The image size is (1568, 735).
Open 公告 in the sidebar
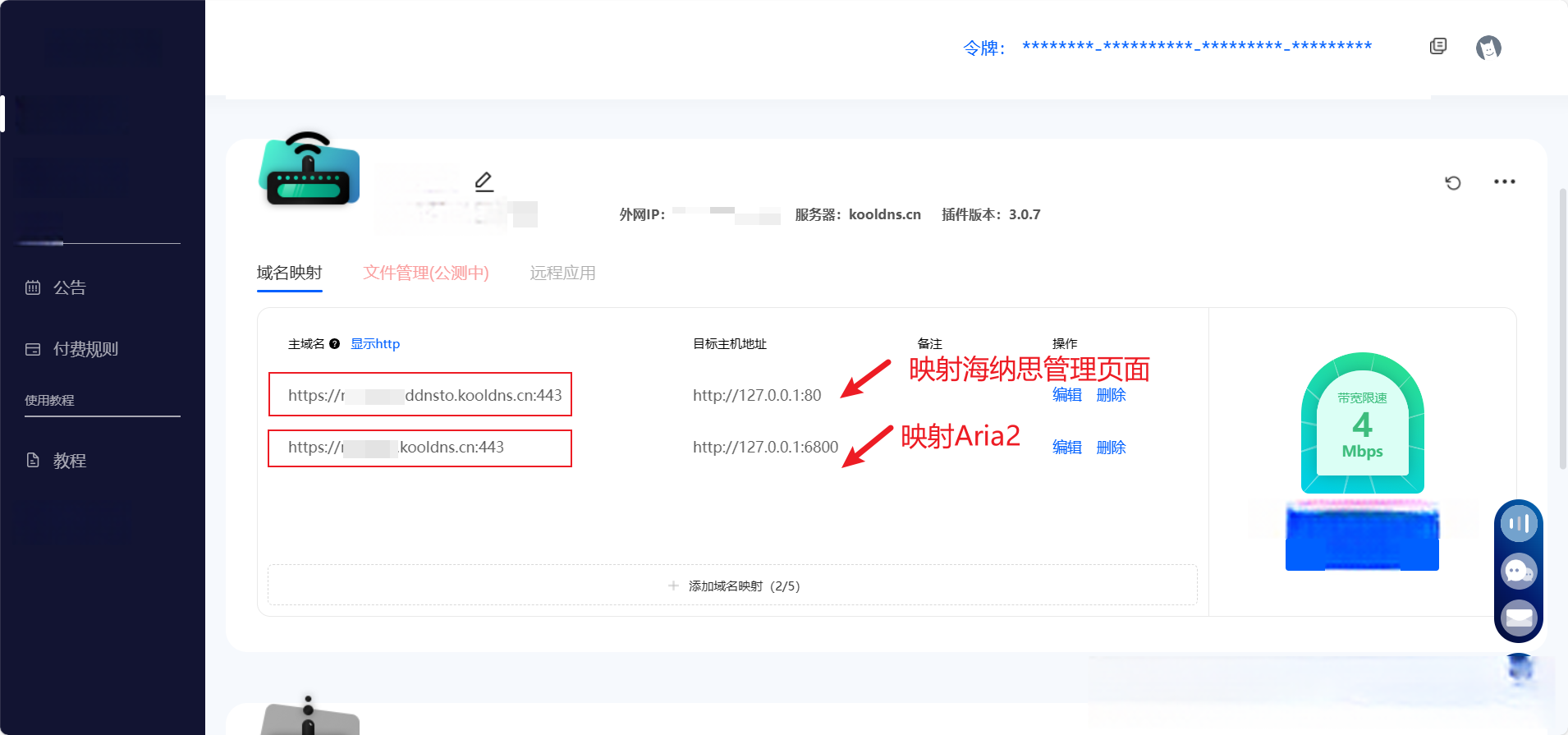pyautogui.click(x=70, y=287)
